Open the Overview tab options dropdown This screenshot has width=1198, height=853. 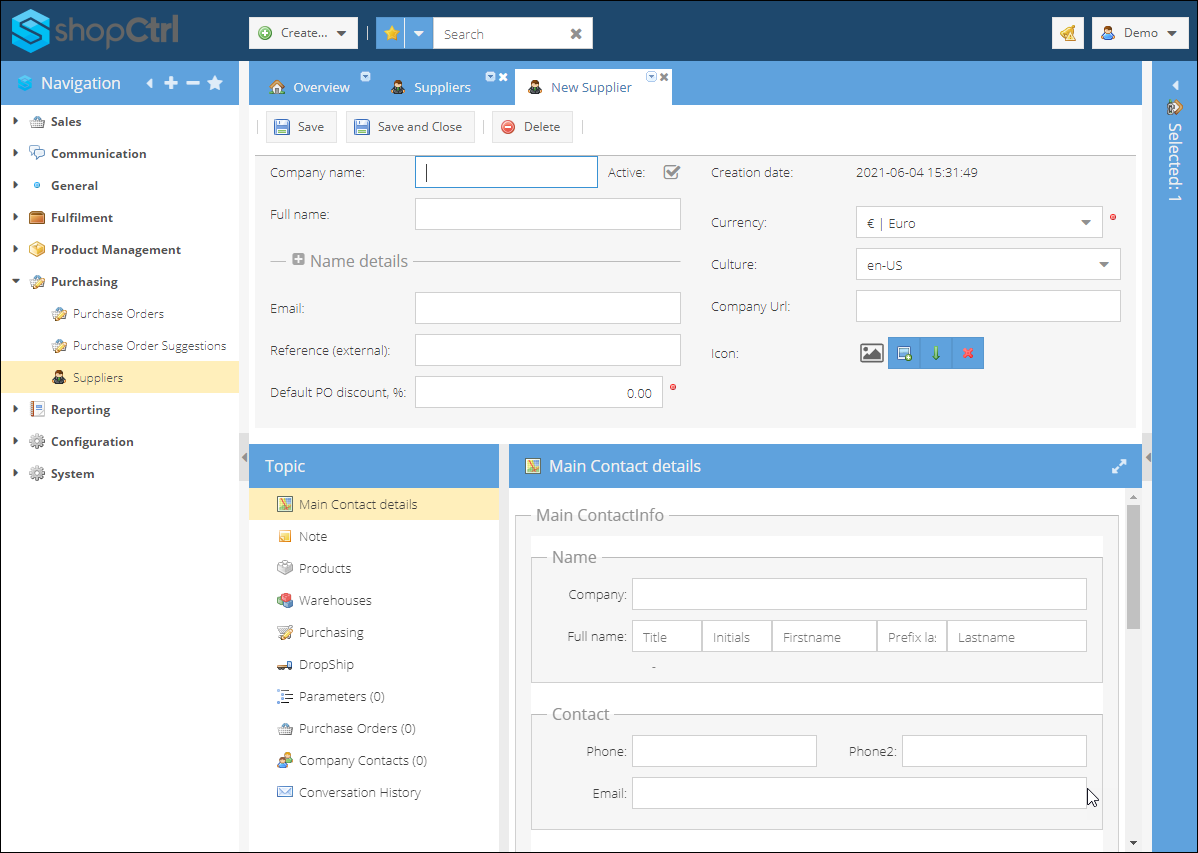click(x=365, y=76)
